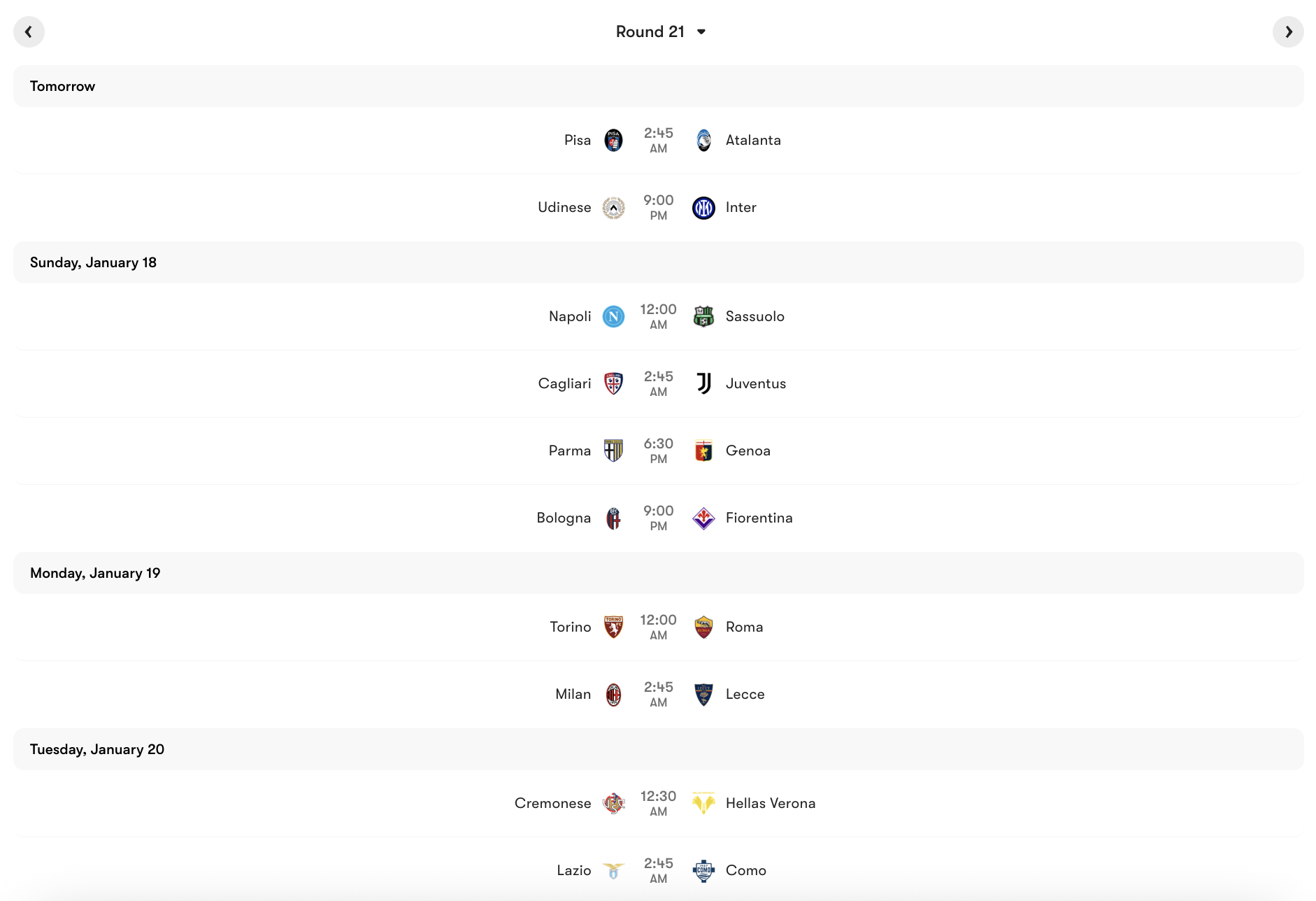Navigate to the previous round using left arrow
The width and height of the screenshot is (1316, 901).
tap(29, 31)
